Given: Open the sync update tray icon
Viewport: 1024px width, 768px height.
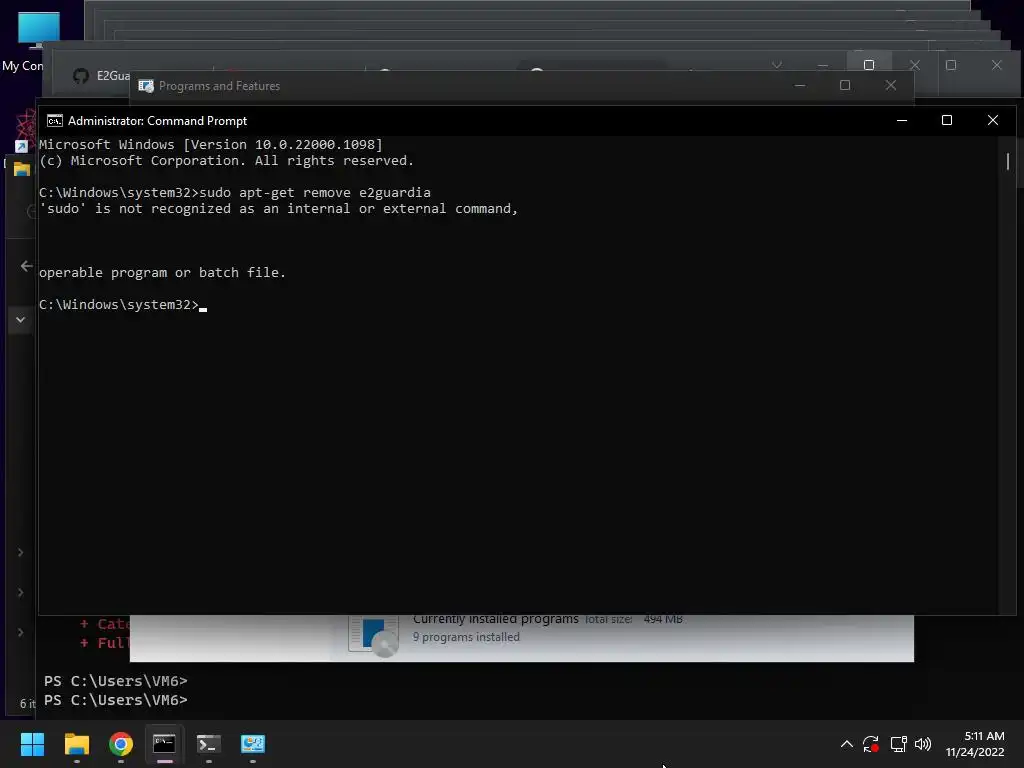Looking at the screenshot, I should (x=871, y=744).
